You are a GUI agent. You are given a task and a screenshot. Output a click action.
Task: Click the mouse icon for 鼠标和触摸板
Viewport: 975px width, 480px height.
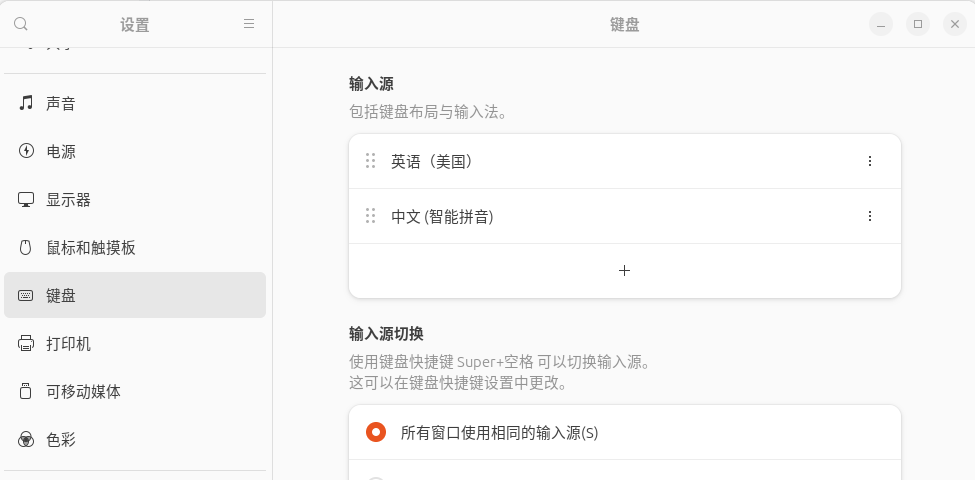coord(25,247)
